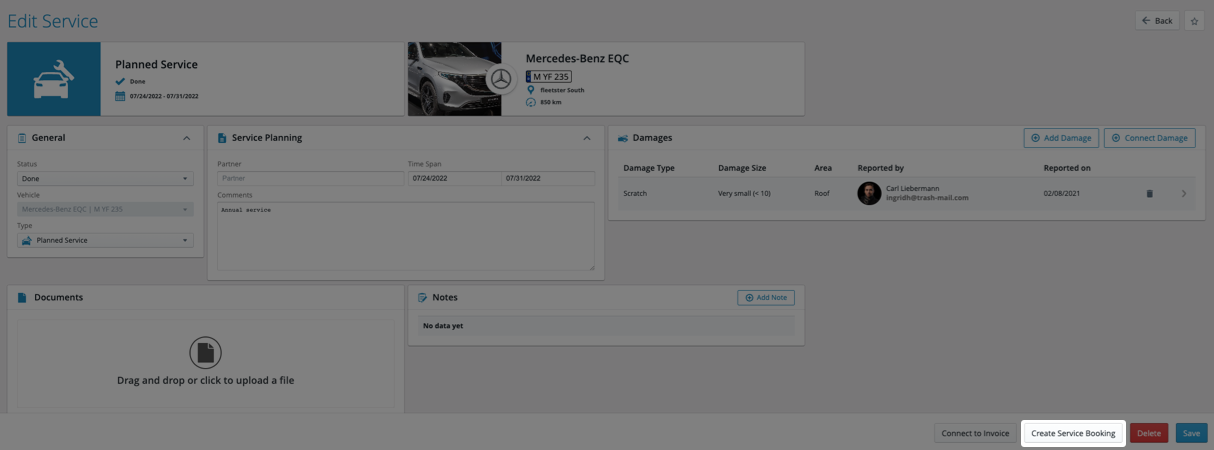
Task: Click the Notes panel pencil icon
Action: [x=422, y=298]
